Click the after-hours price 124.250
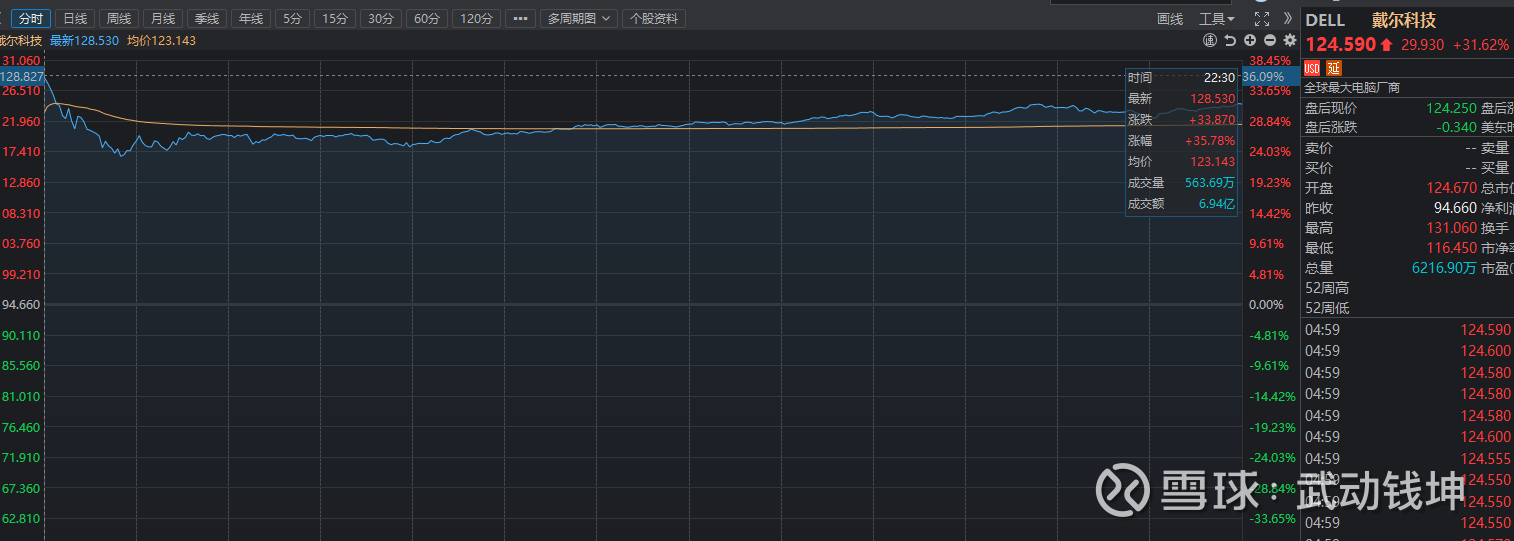Image resolution: width=1514 pixels, height=541 pixels. click(x=1451, y=108)
